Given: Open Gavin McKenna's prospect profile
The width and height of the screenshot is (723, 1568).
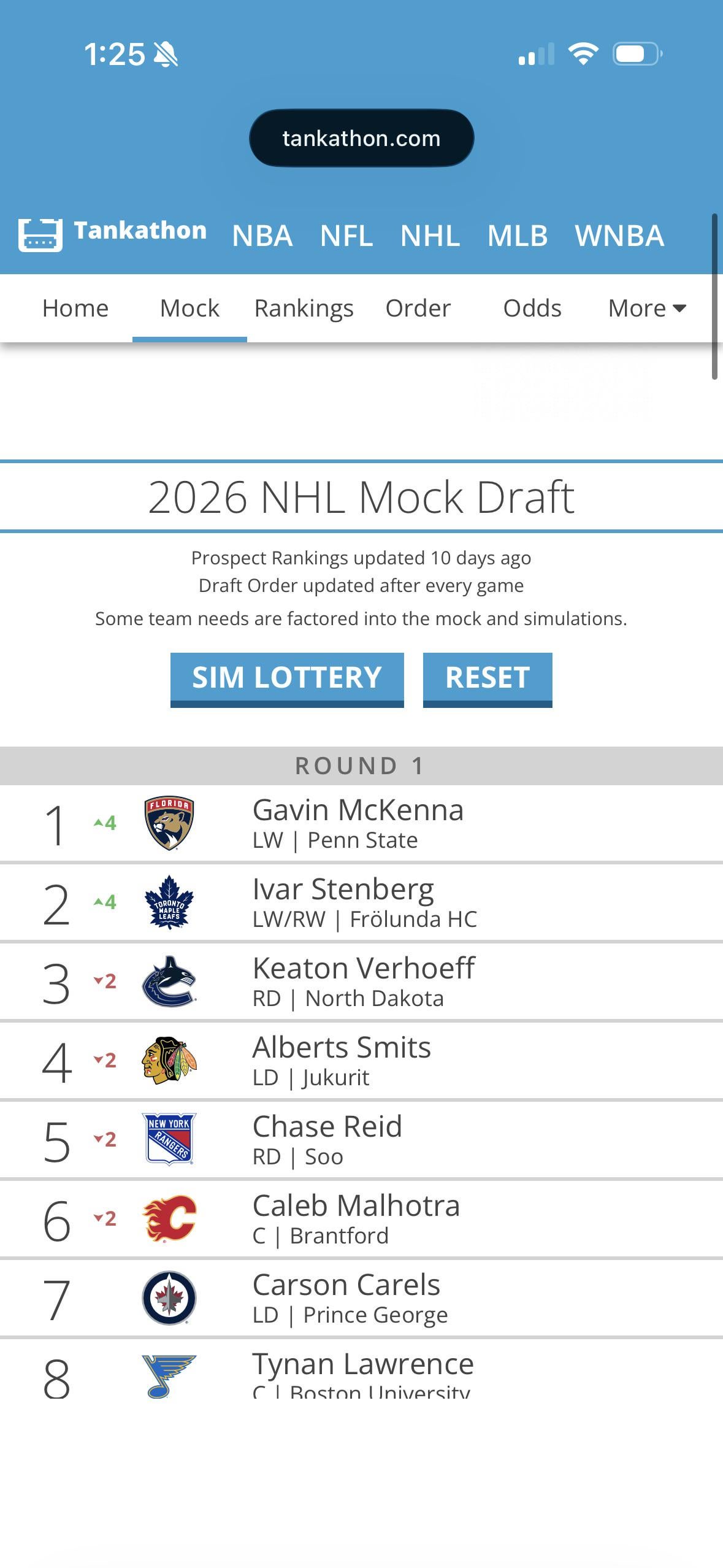Looking at the screenshot, I should pyautogui.click(x=358, y=810).
